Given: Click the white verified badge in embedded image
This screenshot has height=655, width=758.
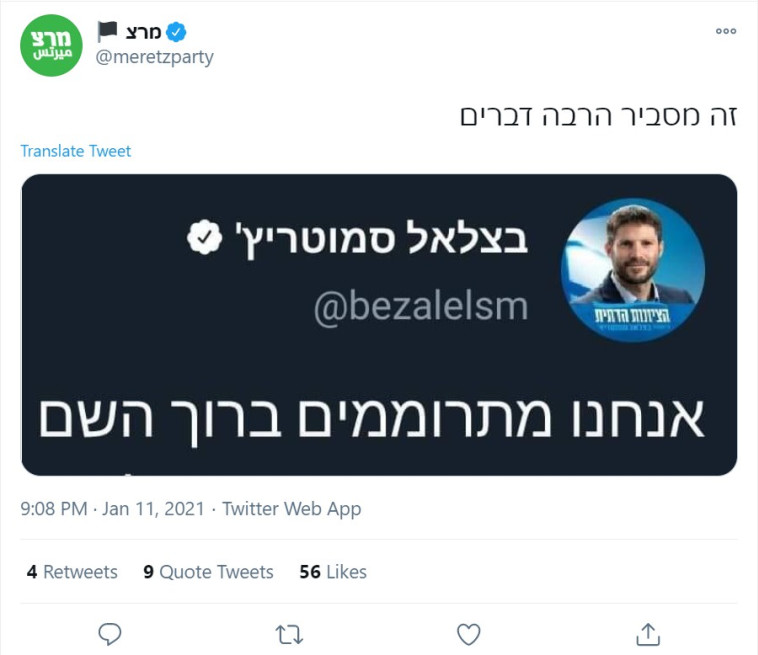Looking at the screenshot, I should click(x=205, y=241).
